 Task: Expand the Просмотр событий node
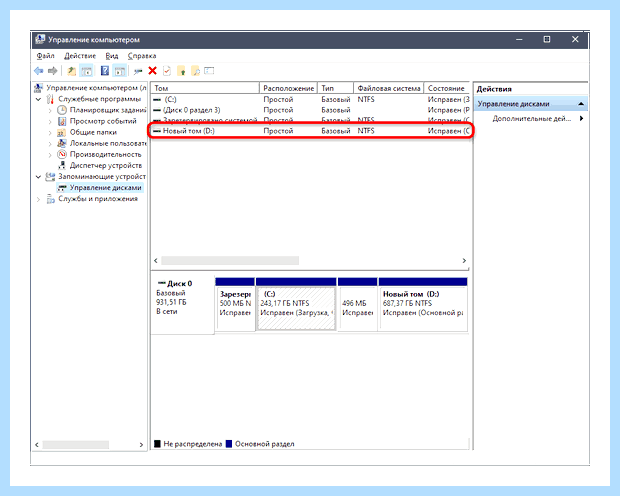pyautogui.click(x=50, y=121)
